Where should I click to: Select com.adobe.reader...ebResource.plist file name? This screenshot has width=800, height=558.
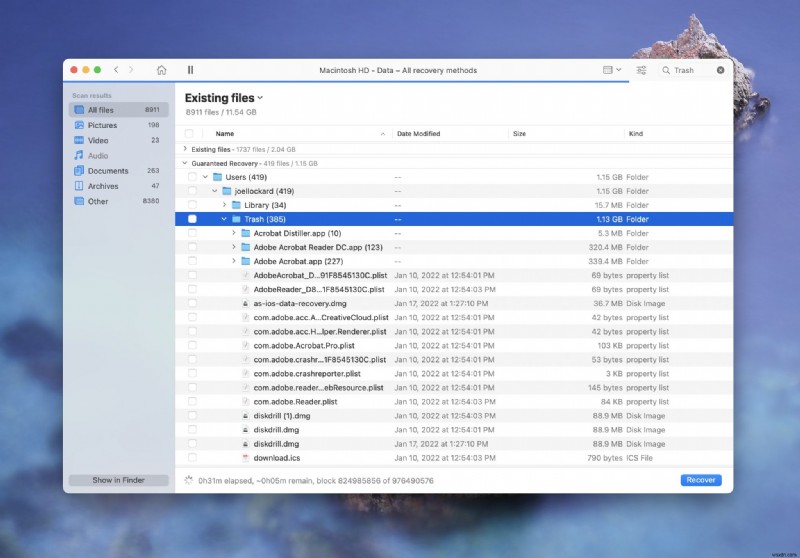318,388
